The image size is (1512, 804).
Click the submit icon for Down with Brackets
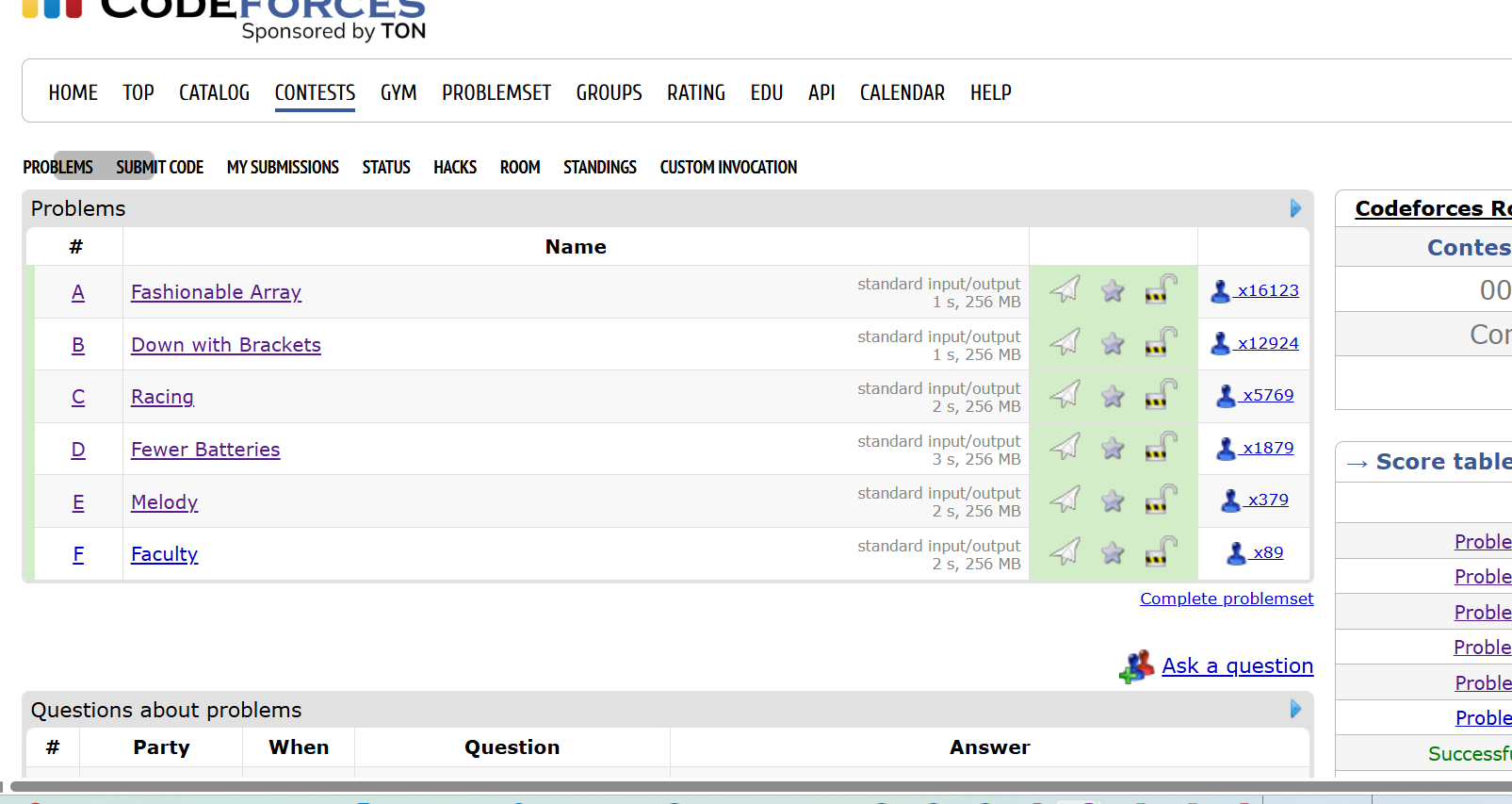click(x=1065, y=343)
